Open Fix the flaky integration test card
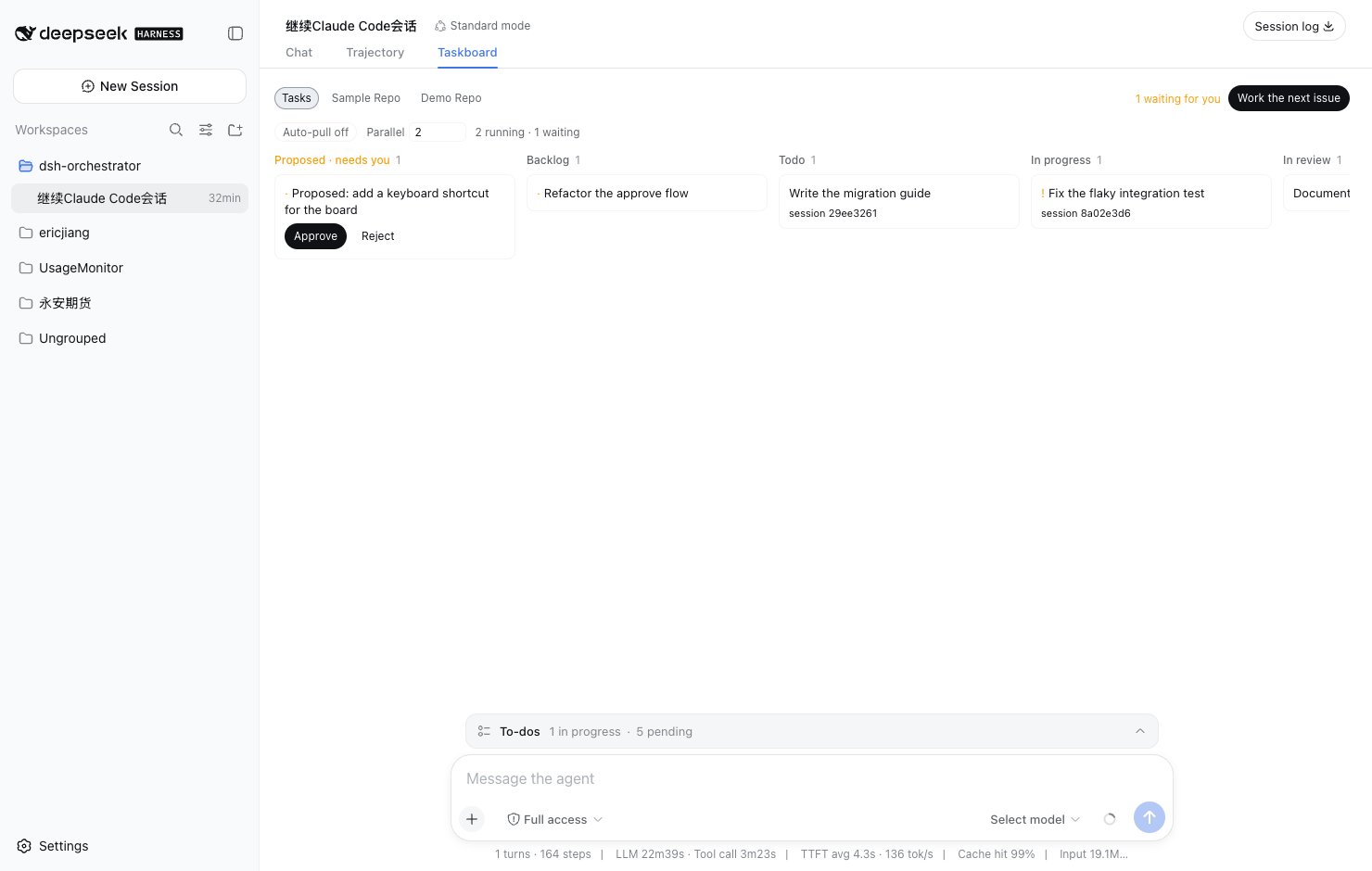This screenshot has width=1372, height=871. coord(1151,202)
